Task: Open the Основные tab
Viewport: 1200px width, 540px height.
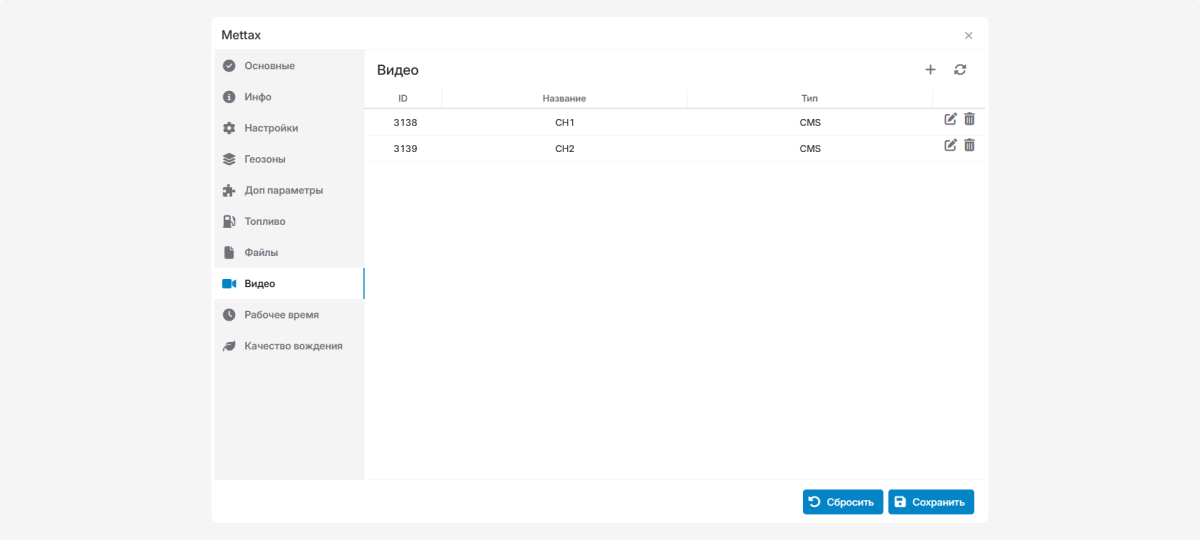Action: (269, 66)
